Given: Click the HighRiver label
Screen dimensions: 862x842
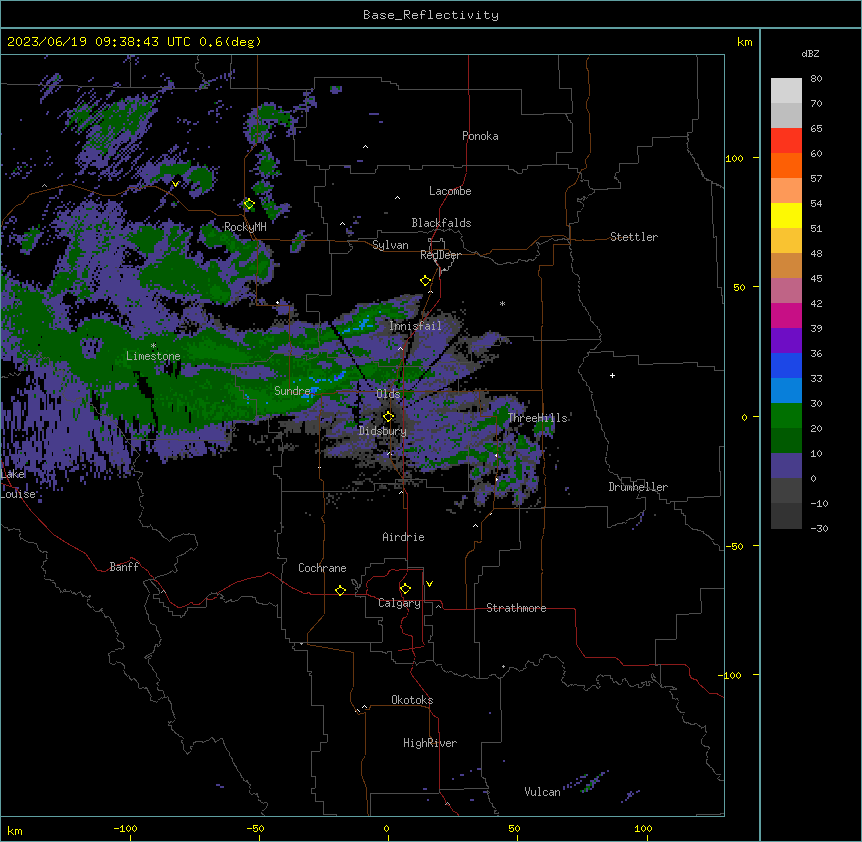Looking at the screenshot, I should point(430,743).
